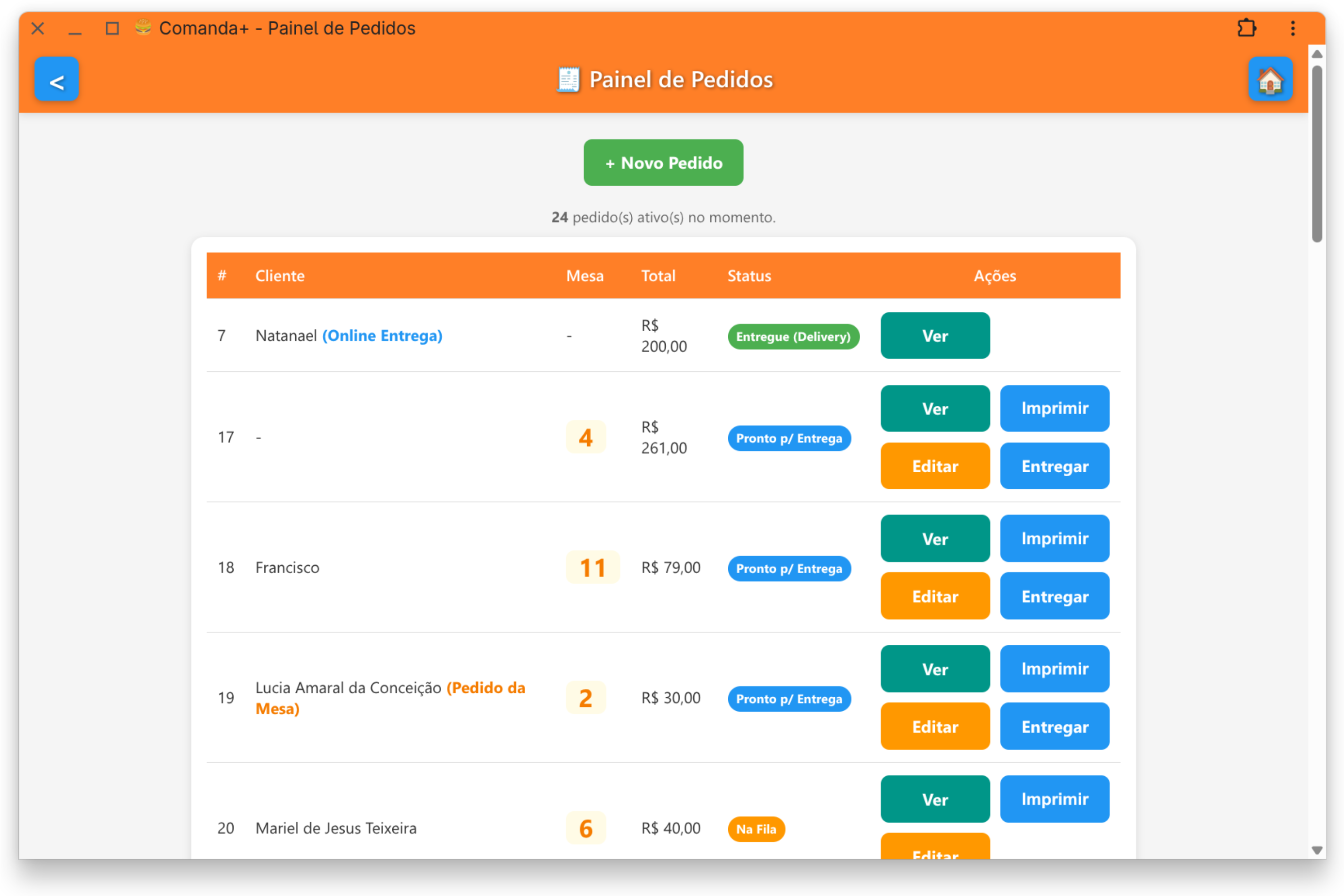Click the Entregue (Delivery) status badge
1344x896 pixels.
[793, 336]
